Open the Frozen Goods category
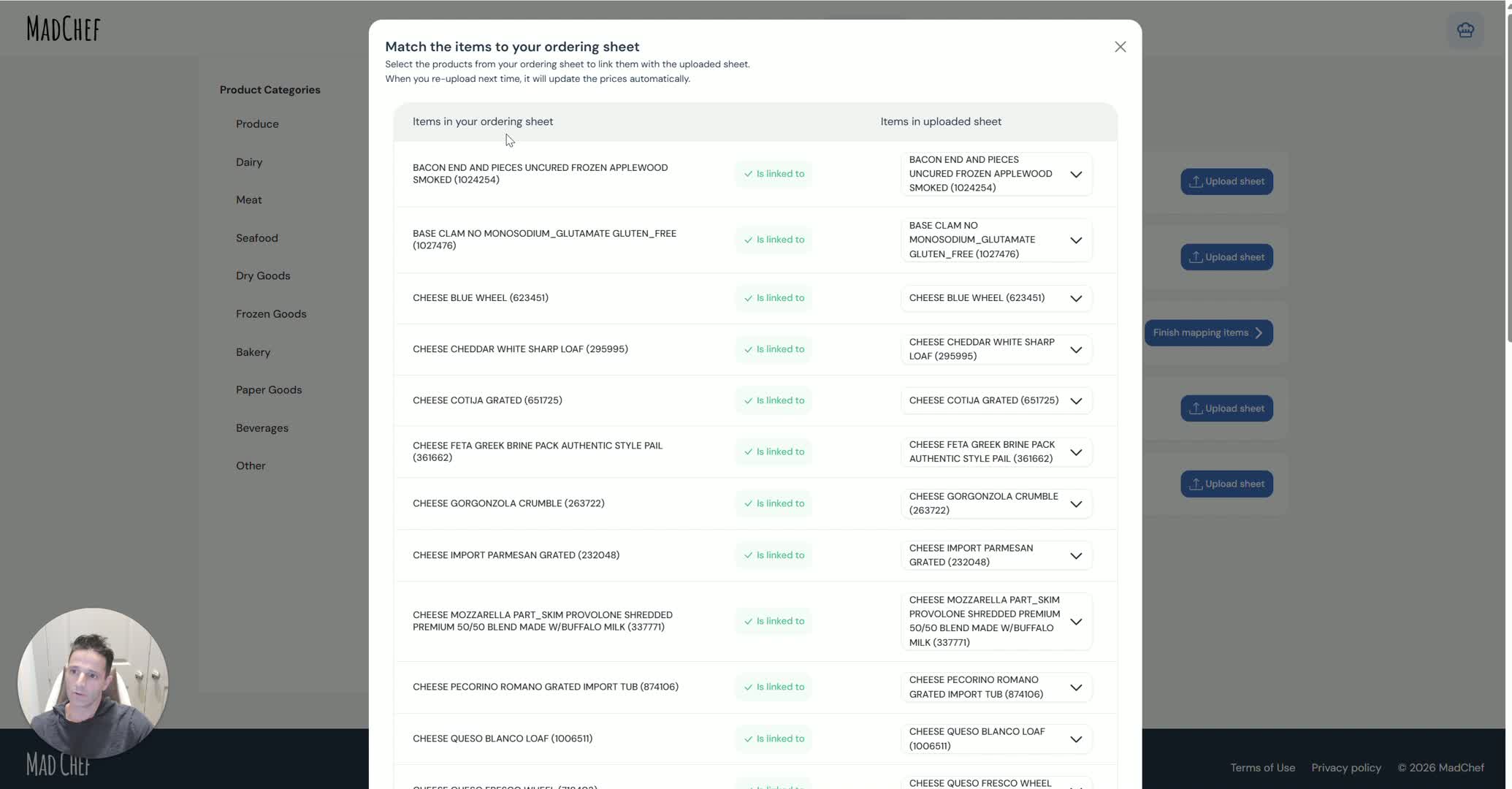 [x=271, y=314]
